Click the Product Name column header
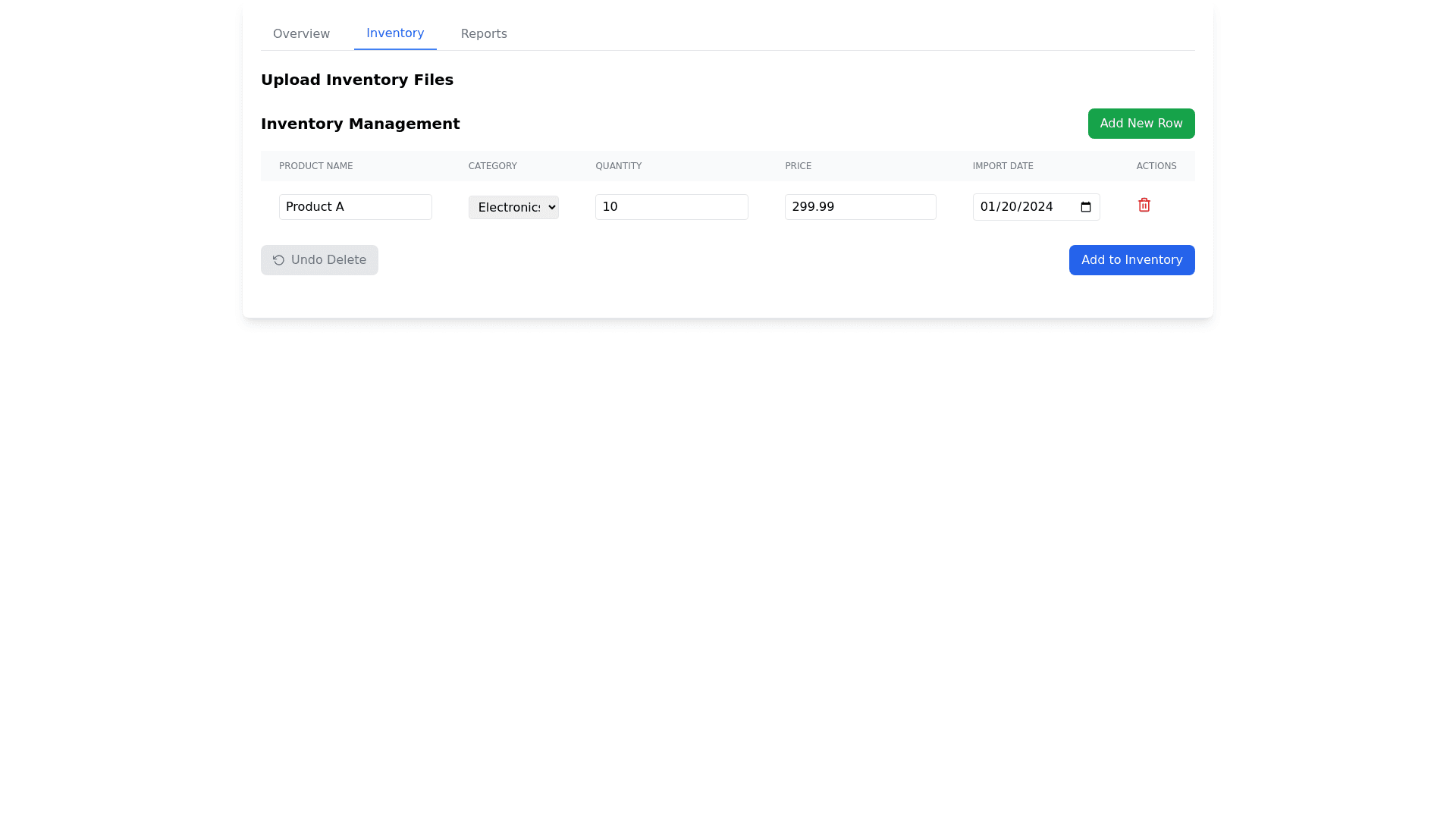 315,166
